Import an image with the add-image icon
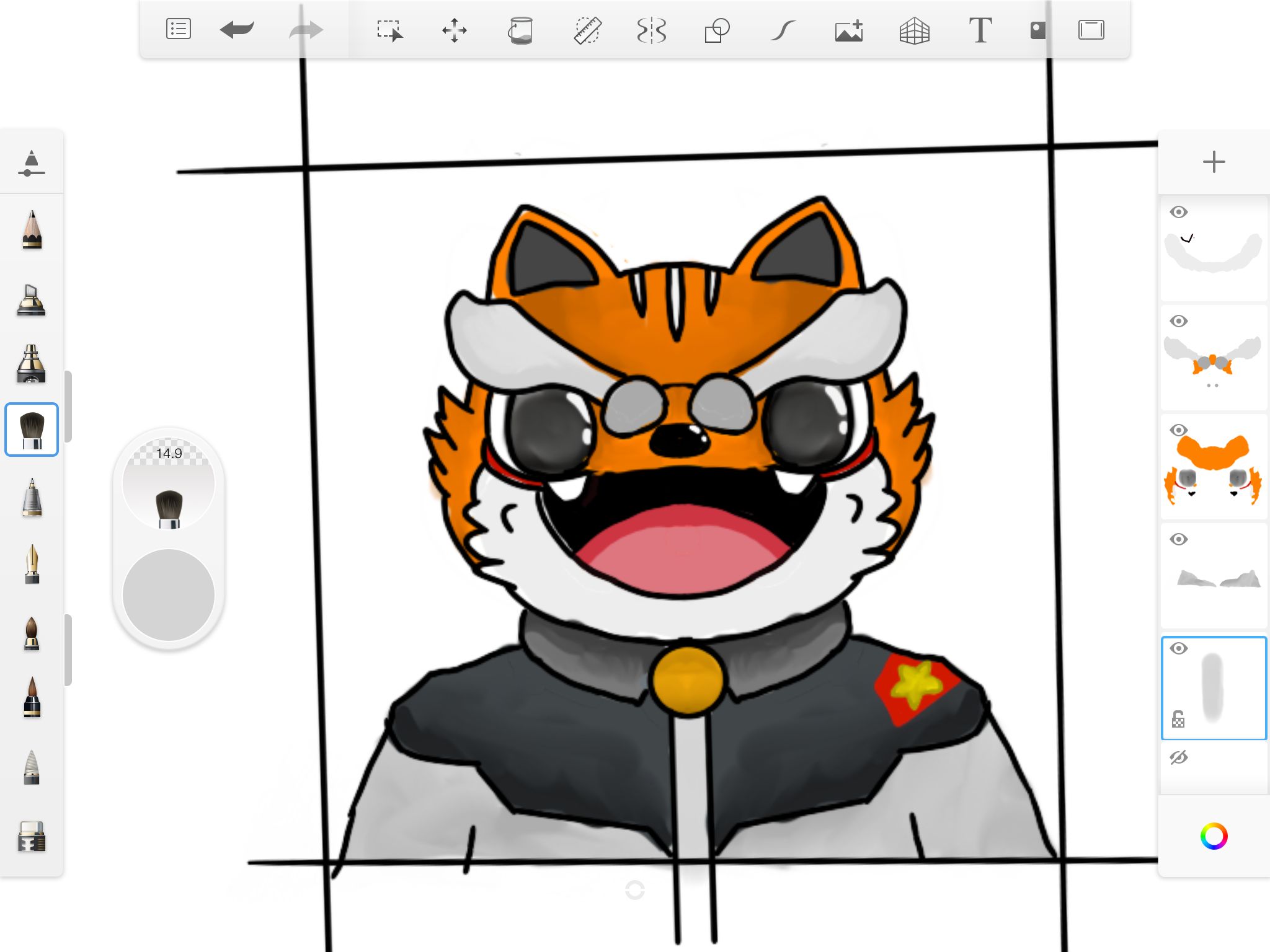Viewport: 1270px width, 952px height. 849,30
